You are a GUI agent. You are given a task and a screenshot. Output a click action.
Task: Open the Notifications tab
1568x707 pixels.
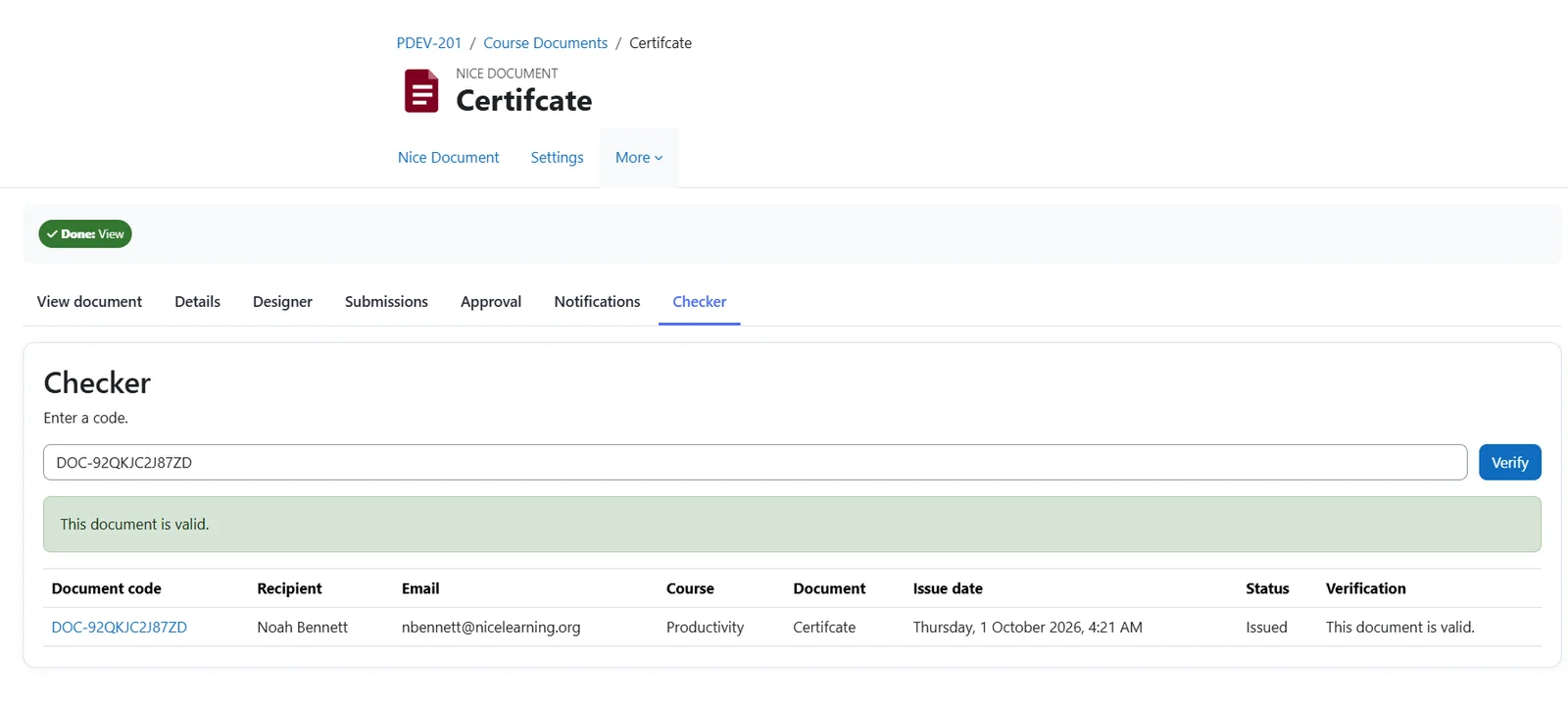point(597,302)
